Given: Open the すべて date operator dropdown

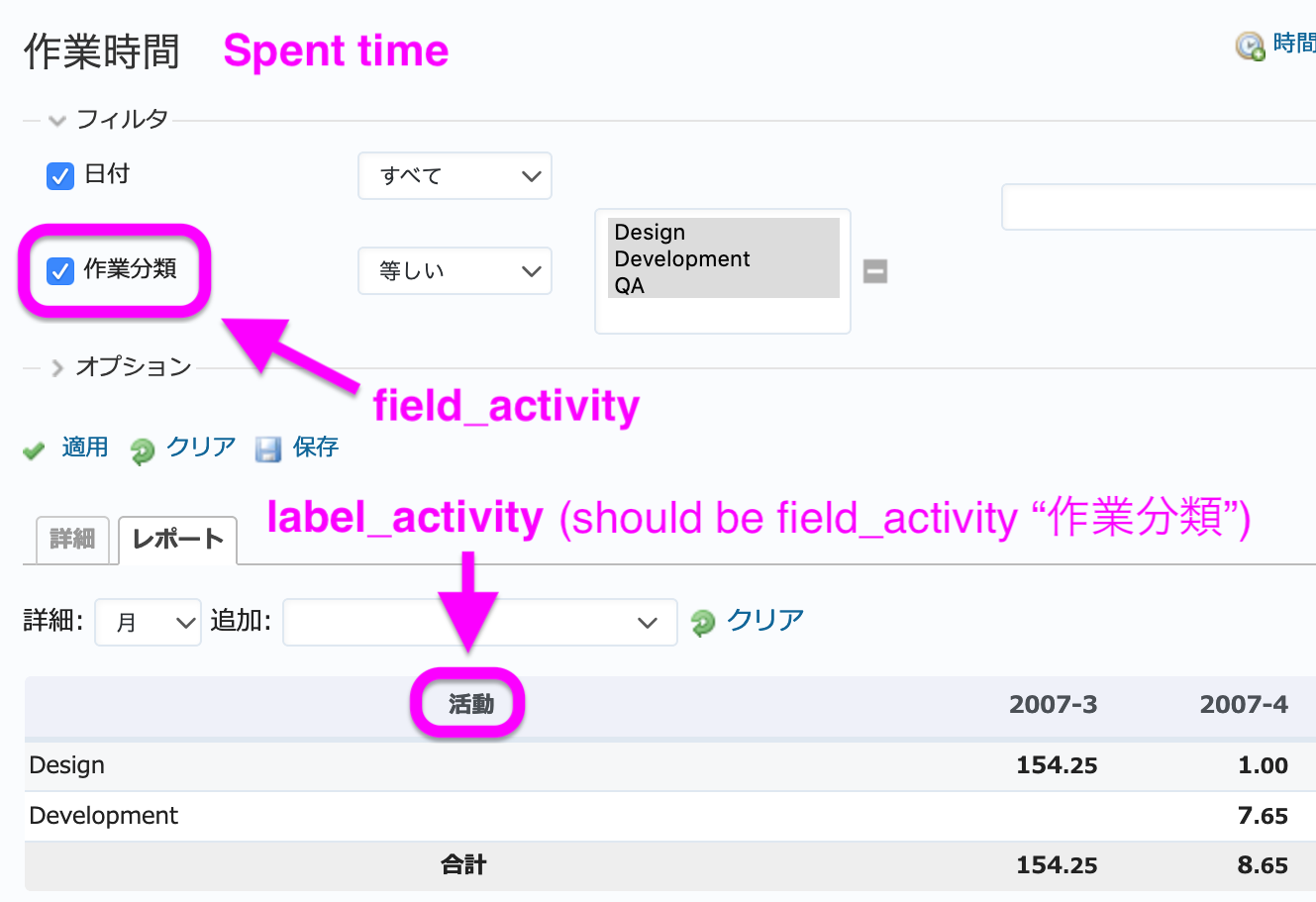Looking at the screenshot, I should (x=455, y=176).
